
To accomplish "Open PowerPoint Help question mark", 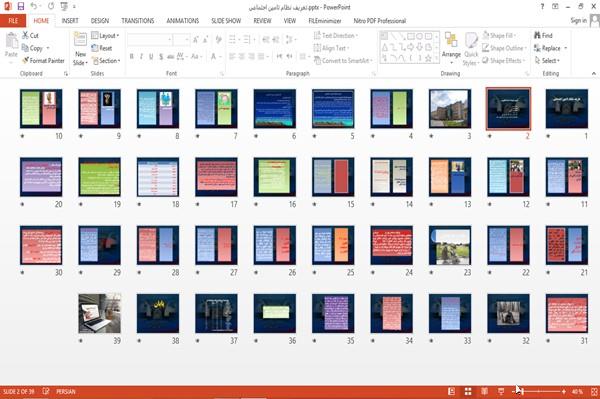I will [542, 7].
